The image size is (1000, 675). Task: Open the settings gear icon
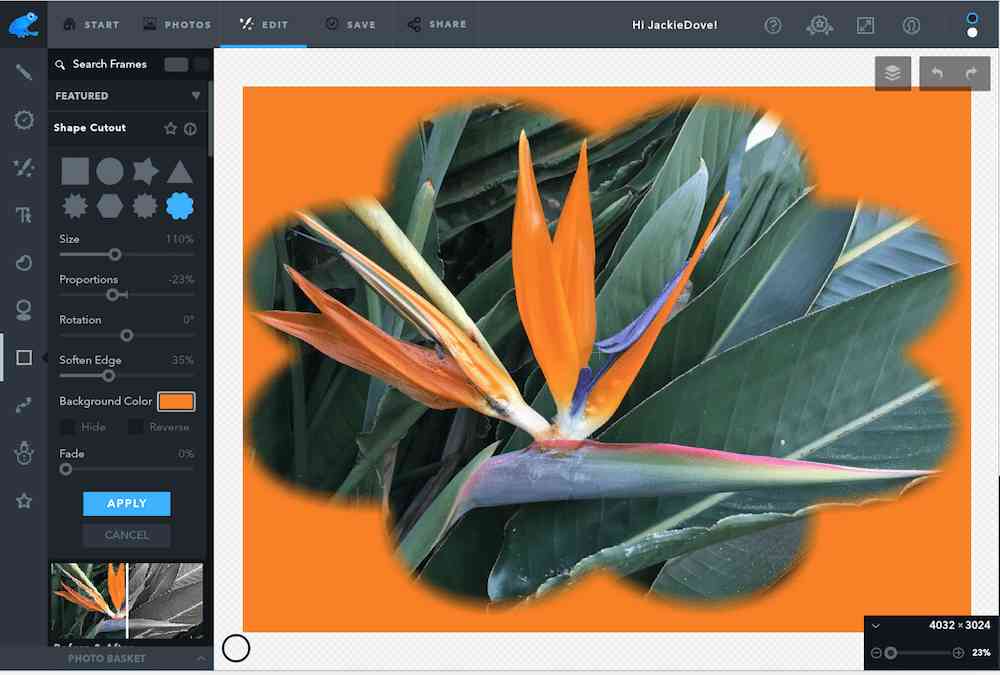click(x=820, y=26)
